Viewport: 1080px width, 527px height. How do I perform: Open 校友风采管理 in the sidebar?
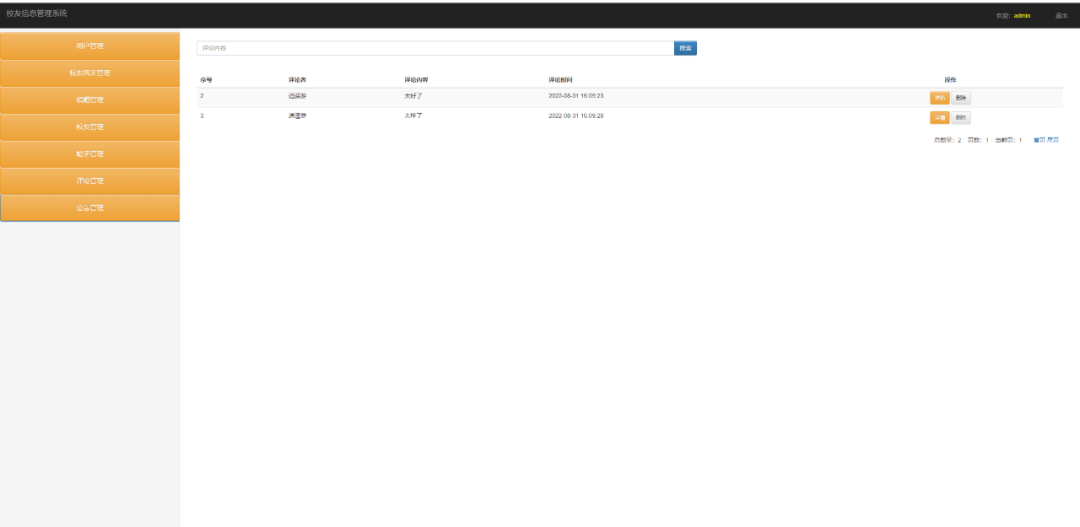pos(90,73)
